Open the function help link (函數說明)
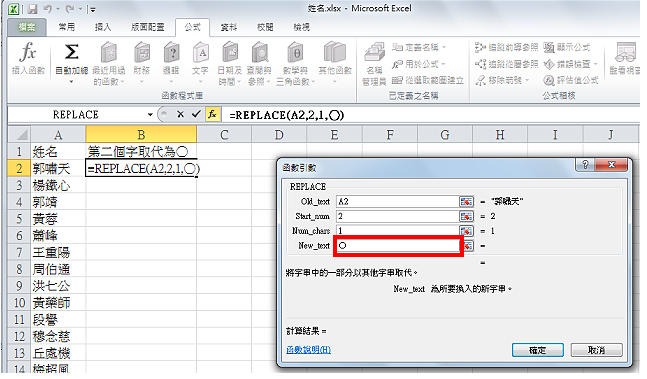The image size is (647, 379). pos(308,350)
